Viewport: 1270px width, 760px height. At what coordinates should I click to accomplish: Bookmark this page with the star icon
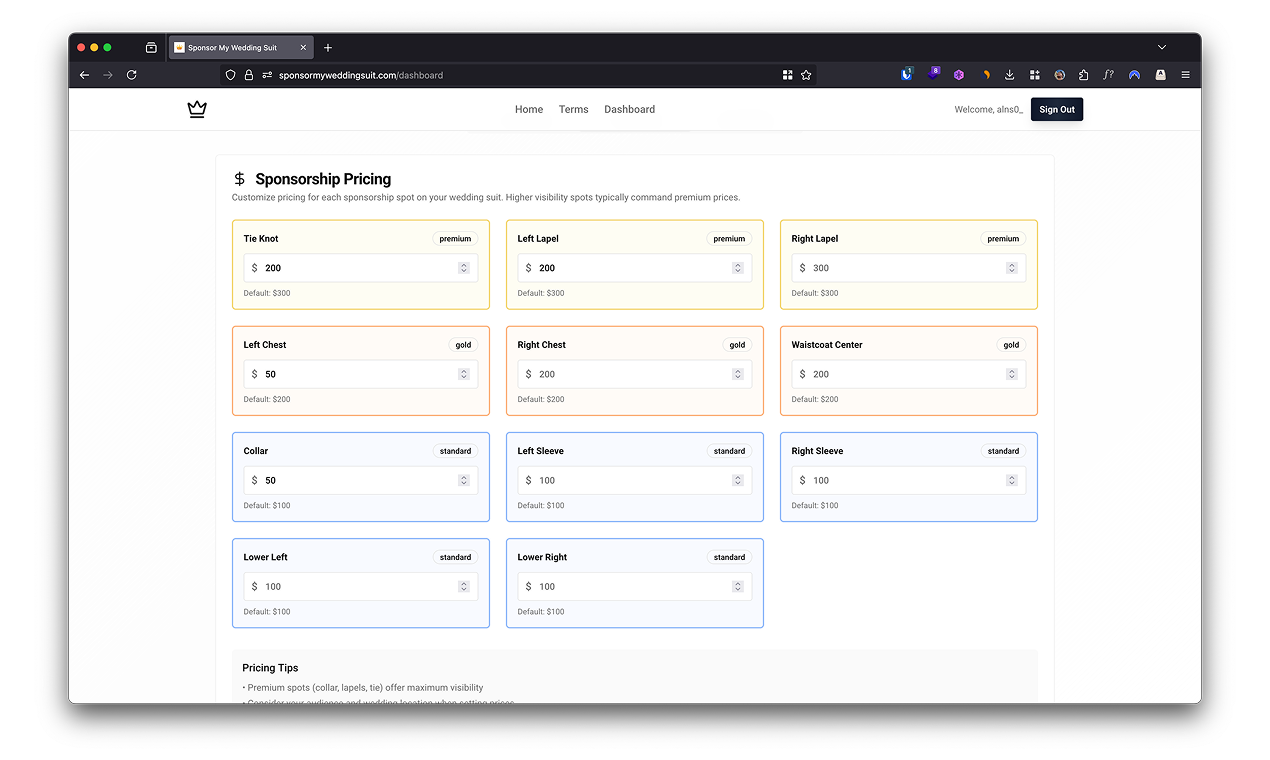(806, 75)
